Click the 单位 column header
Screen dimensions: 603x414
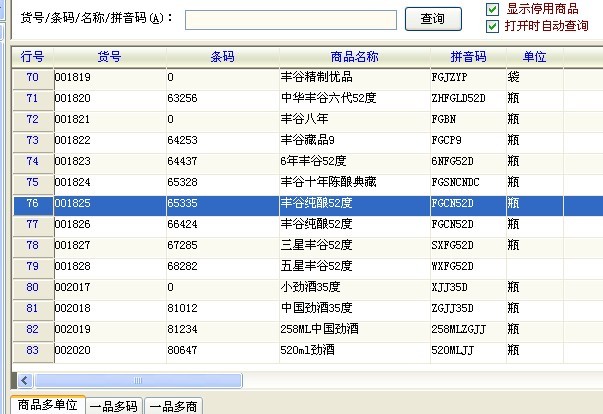click(x=534, y=57)
